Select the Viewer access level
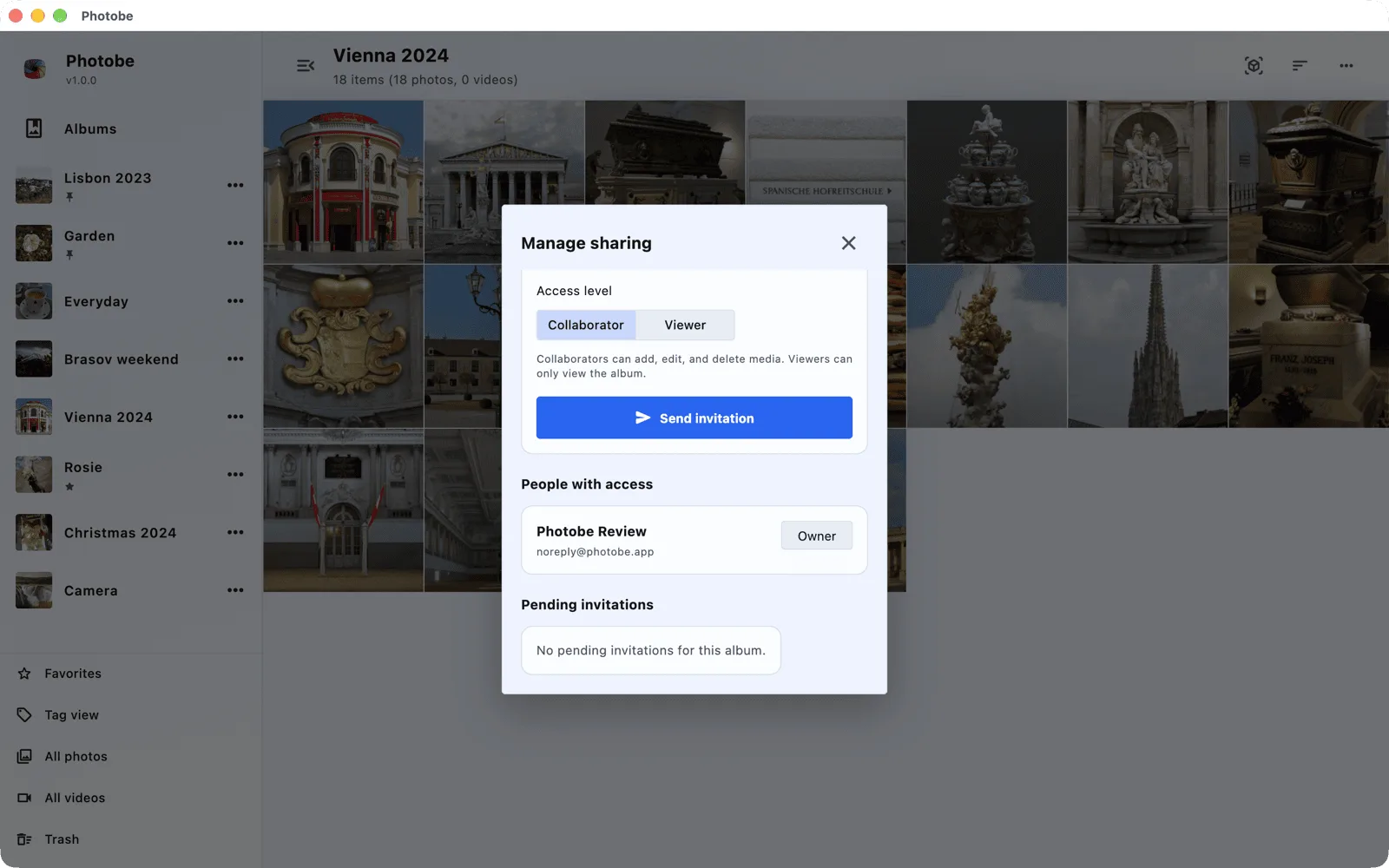The image size is (1389, 868). coord(685,325)
